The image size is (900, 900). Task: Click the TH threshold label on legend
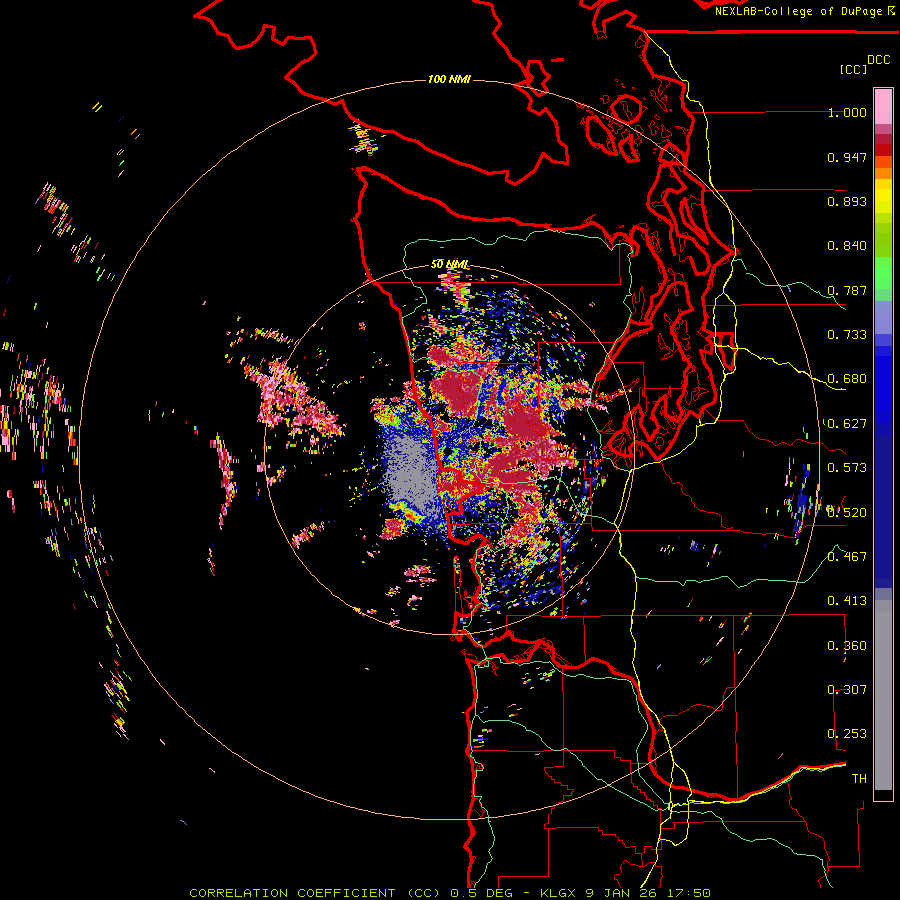click(859, 778)
